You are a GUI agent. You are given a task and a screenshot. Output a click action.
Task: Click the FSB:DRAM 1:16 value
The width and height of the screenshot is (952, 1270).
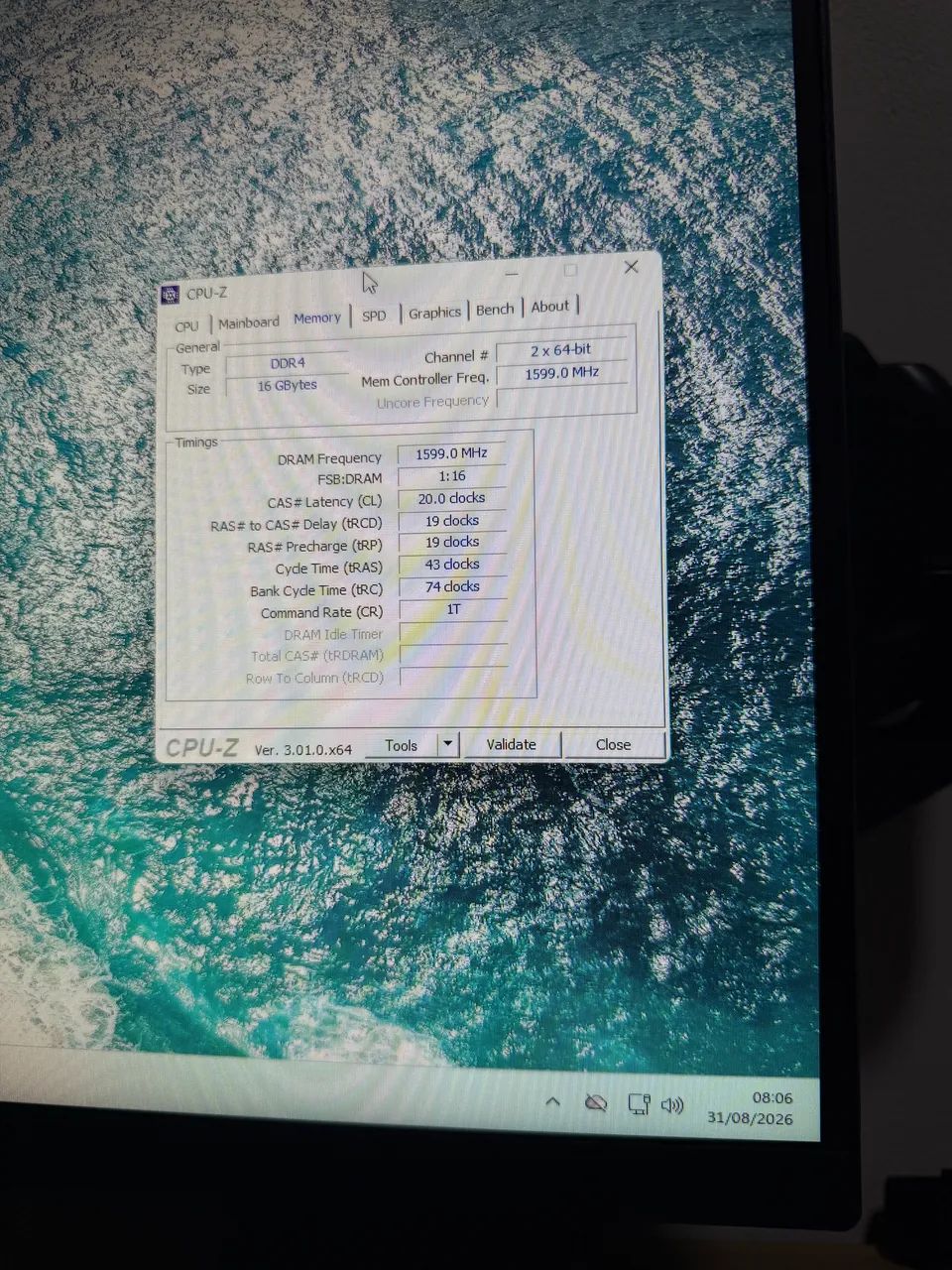point(452,476)
